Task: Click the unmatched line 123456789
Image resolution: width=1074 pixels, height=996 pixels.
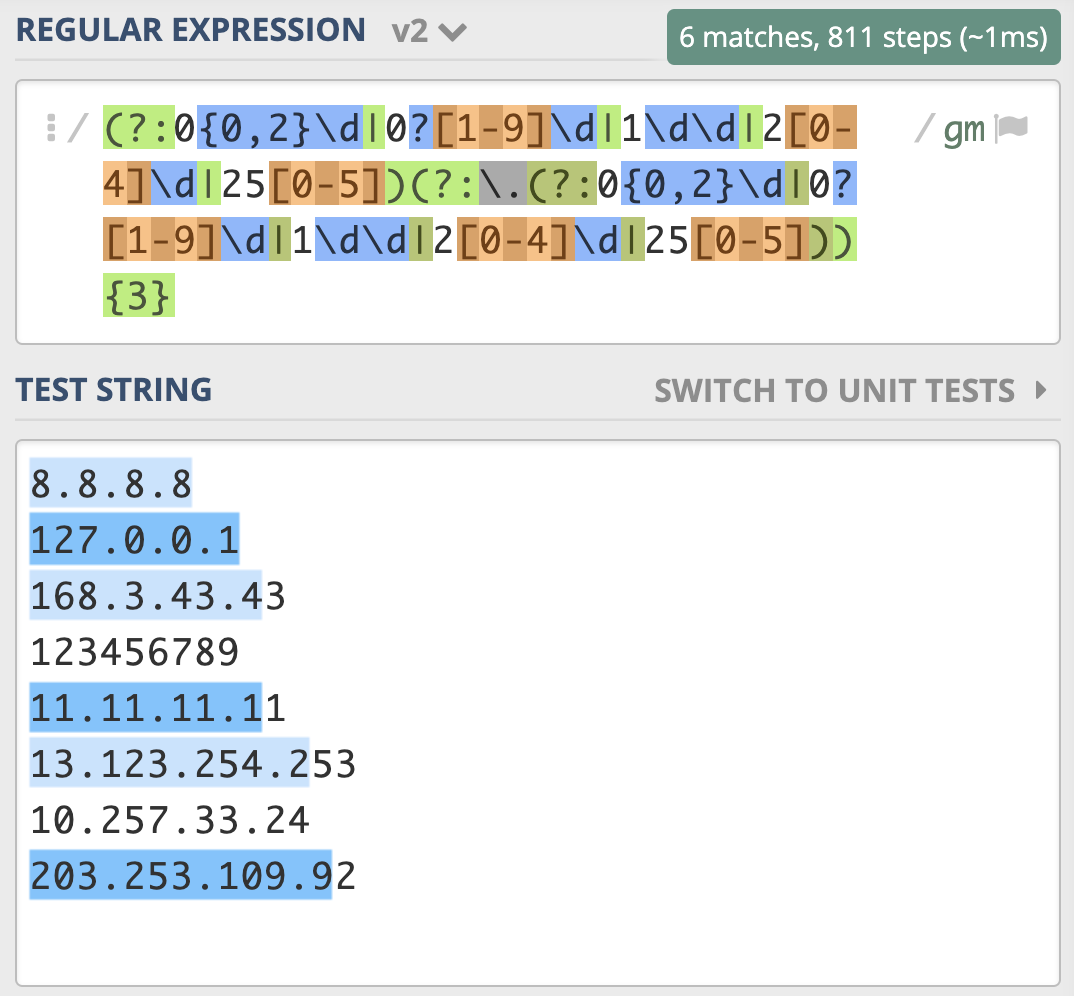Action: click(x=135, y=653)
